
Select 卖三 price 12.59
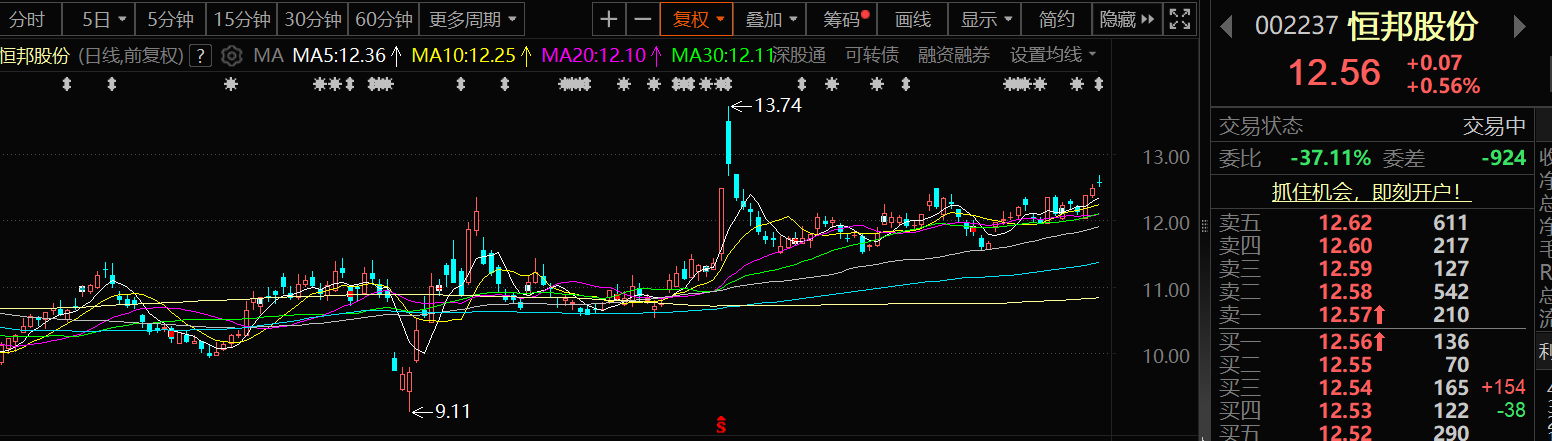point(1345,269)
